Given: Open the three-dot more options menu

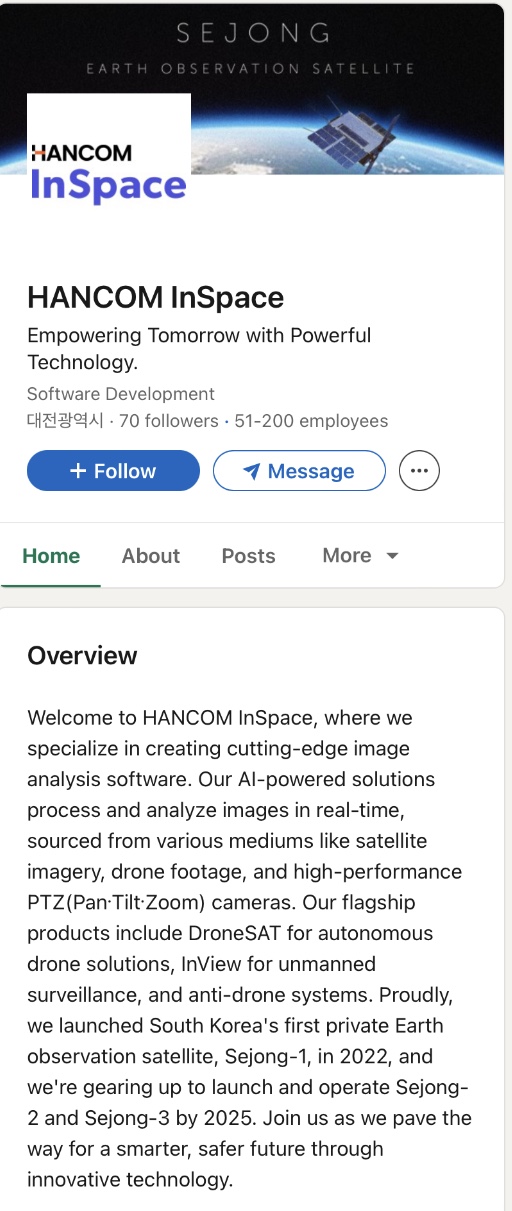Looking at the screenshot, I should 419,471.
